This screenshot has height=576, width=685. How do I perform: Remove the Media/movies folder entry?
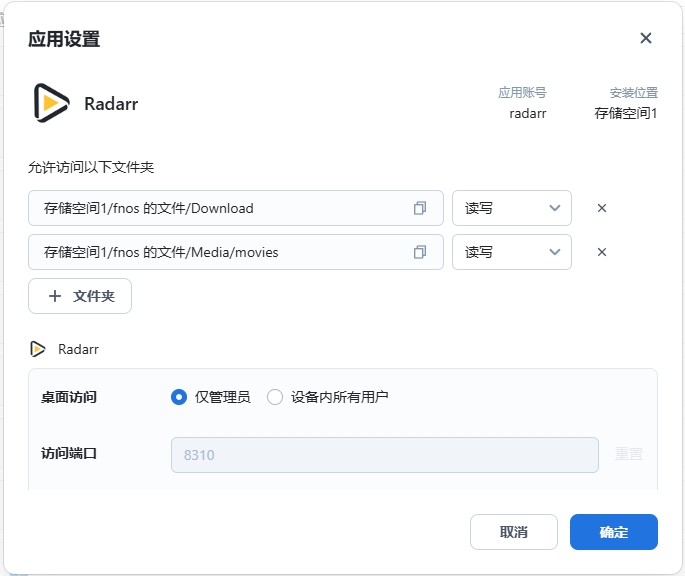coord(602,252)
